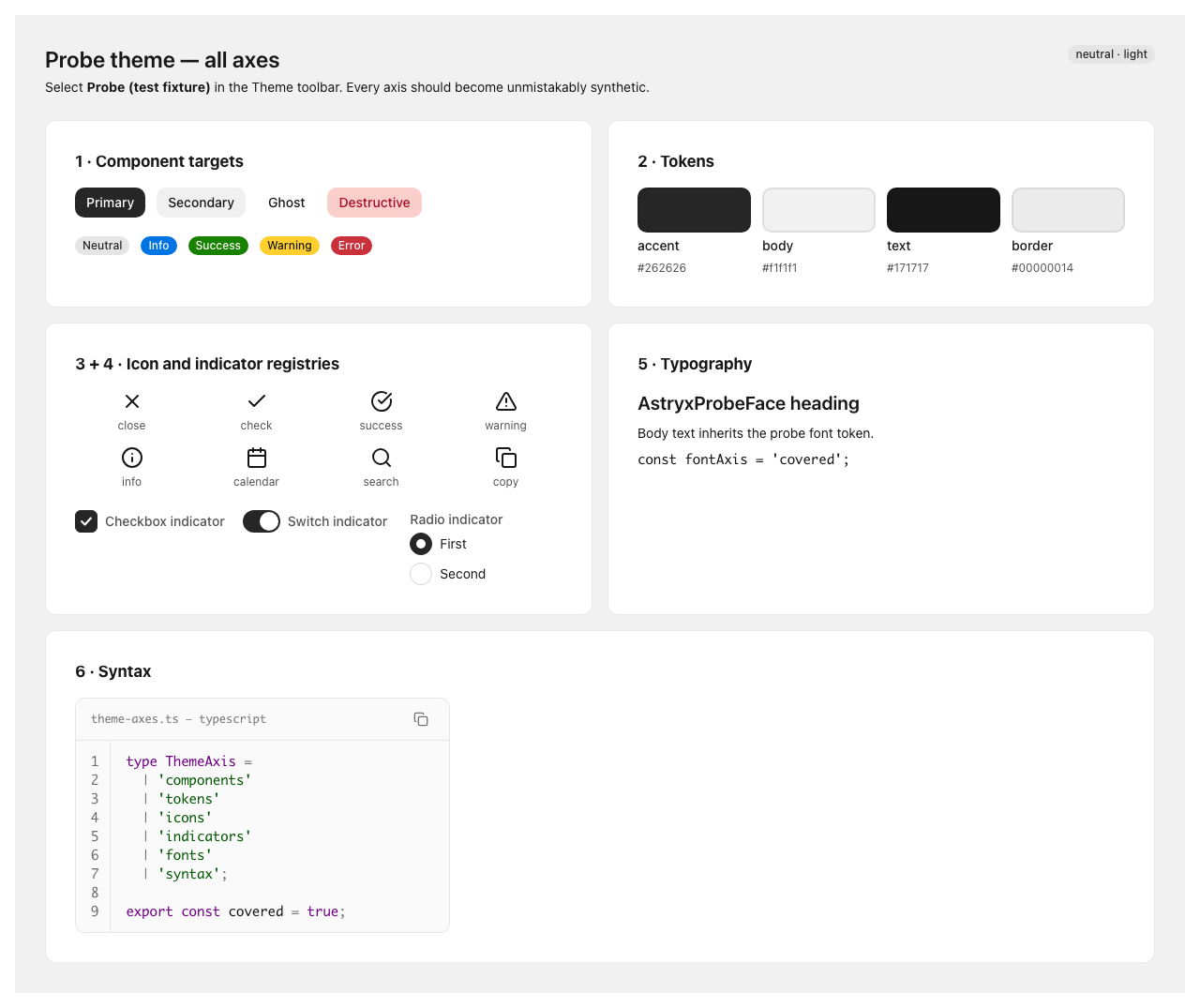Select the Second radio option

pos(421,574)
